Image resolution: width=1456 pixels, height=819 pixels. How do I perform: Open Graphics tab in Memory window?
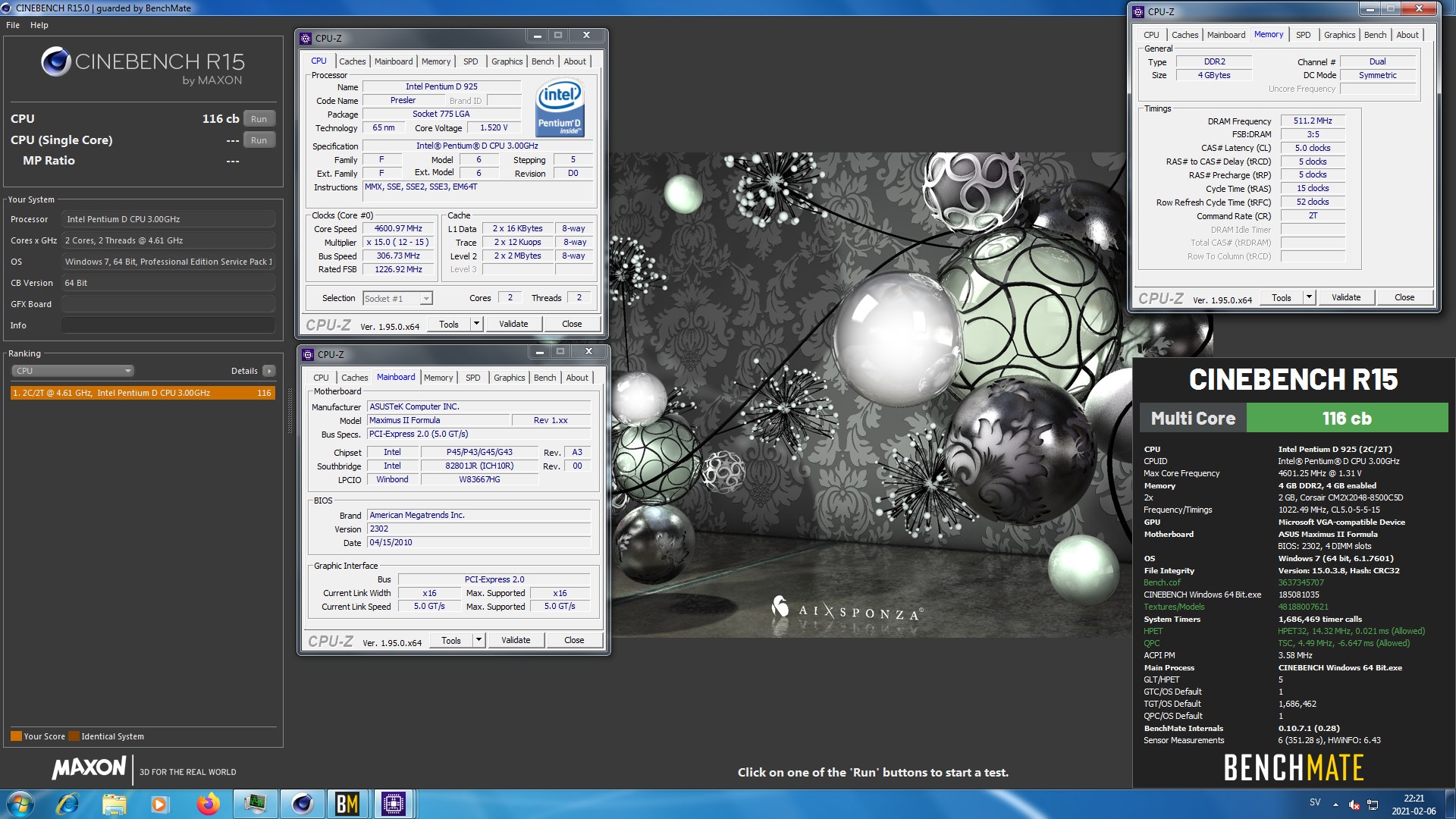(1339, 35)
